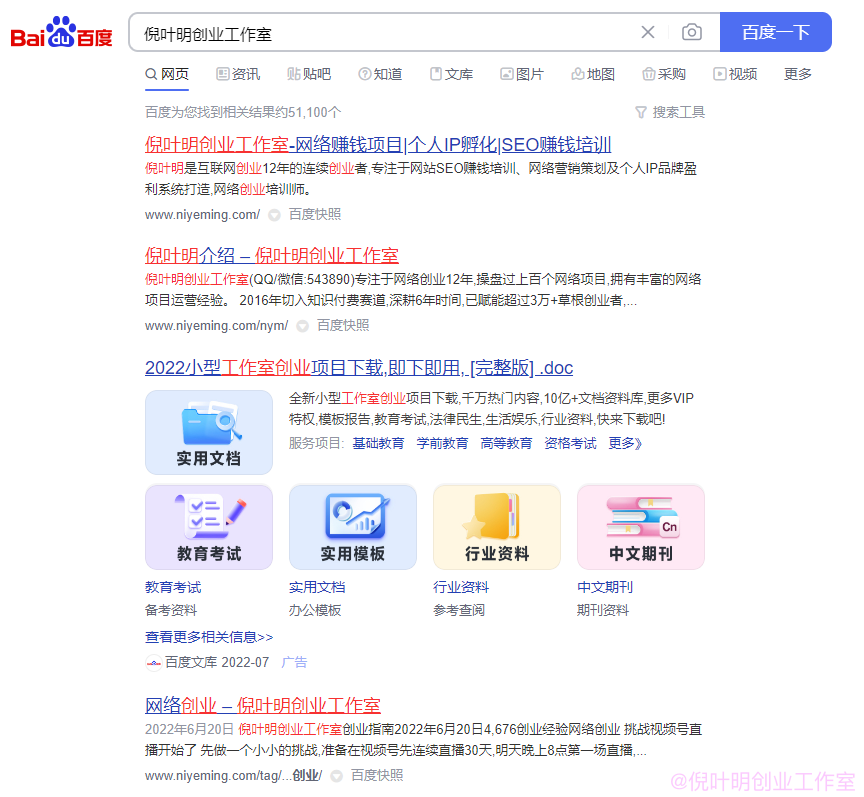Image resolution: width=864 pixels, height=797 pixels.
Task: Open URL www.niyeming.com/ of first result
Action: click(202, 215)
